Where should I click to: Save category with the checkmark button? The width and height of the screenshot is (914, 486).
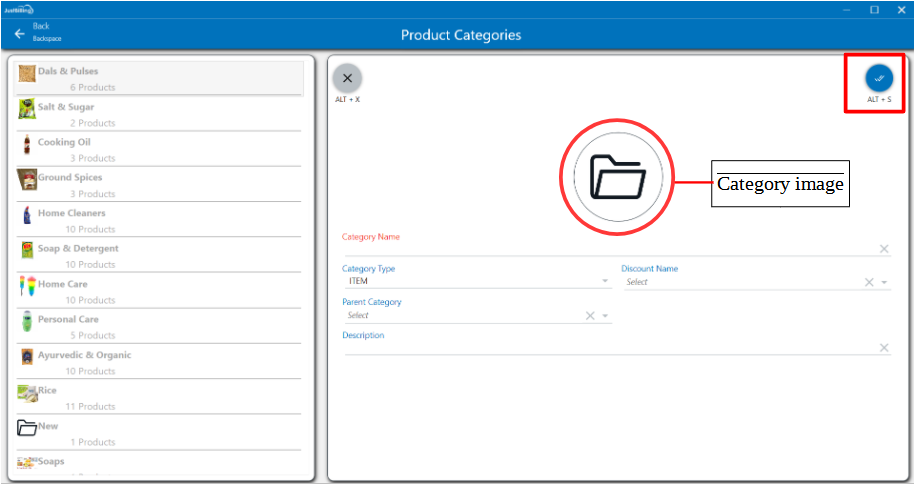pyautogui.click(x=880, y=78)
